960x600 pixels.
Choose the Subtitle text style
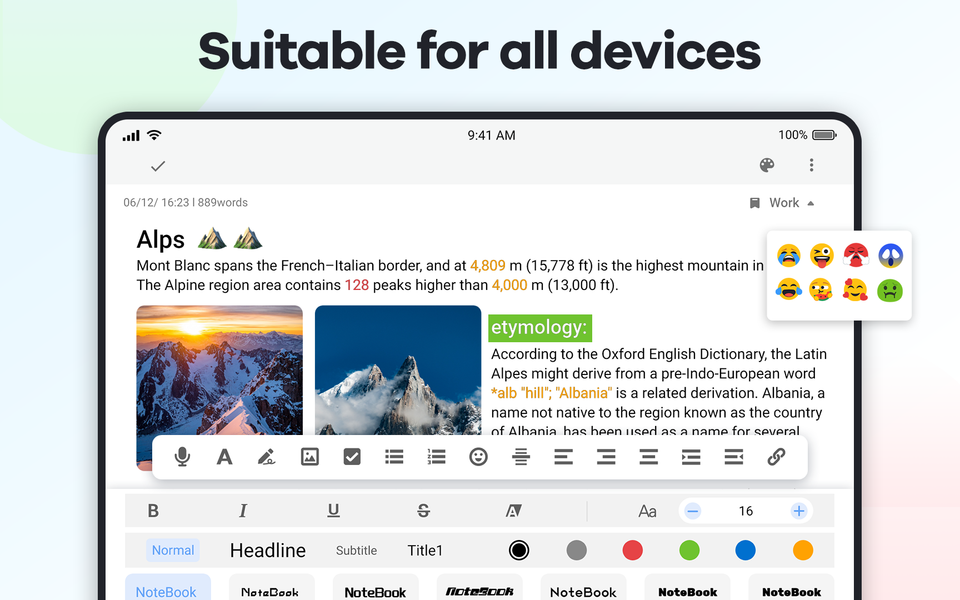point(356,550)
